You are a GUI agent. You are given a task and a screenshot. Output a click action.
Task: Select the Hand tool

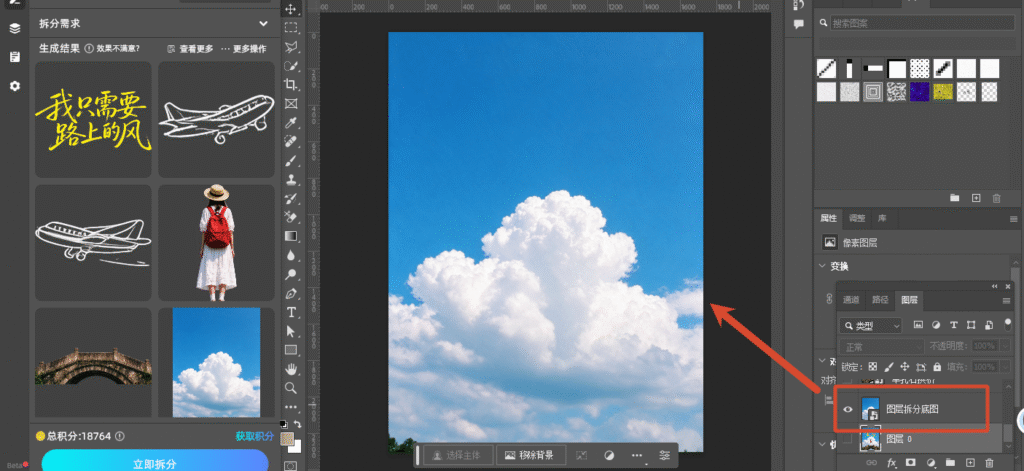pyautogui.click(x=291, y=368)
